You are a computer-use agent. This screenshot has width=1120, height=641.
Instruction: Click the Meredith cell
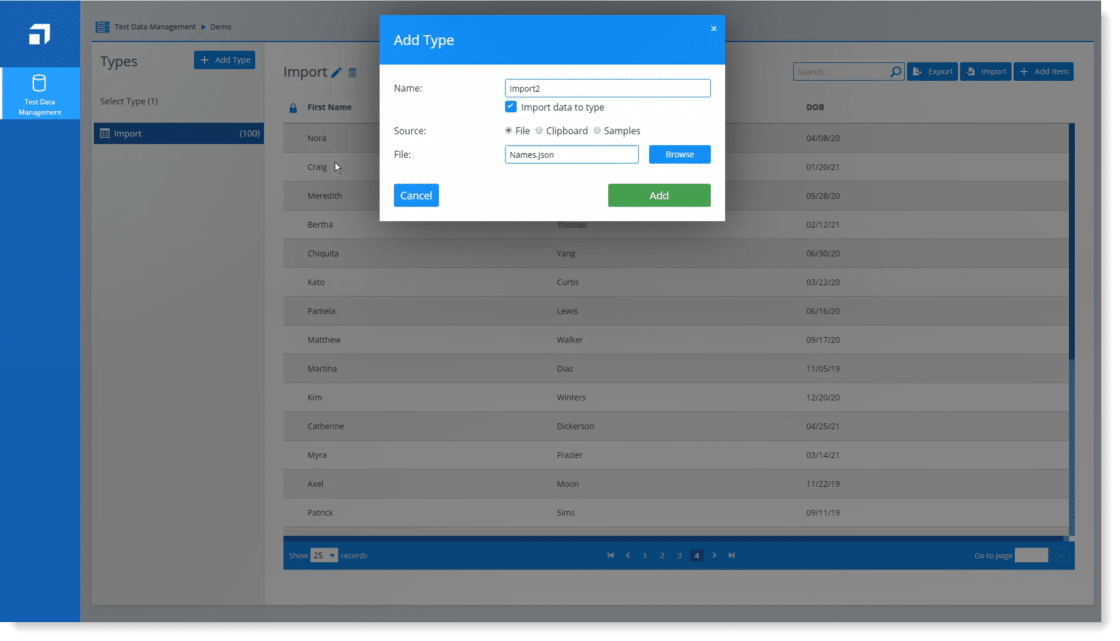coord(324,196)
